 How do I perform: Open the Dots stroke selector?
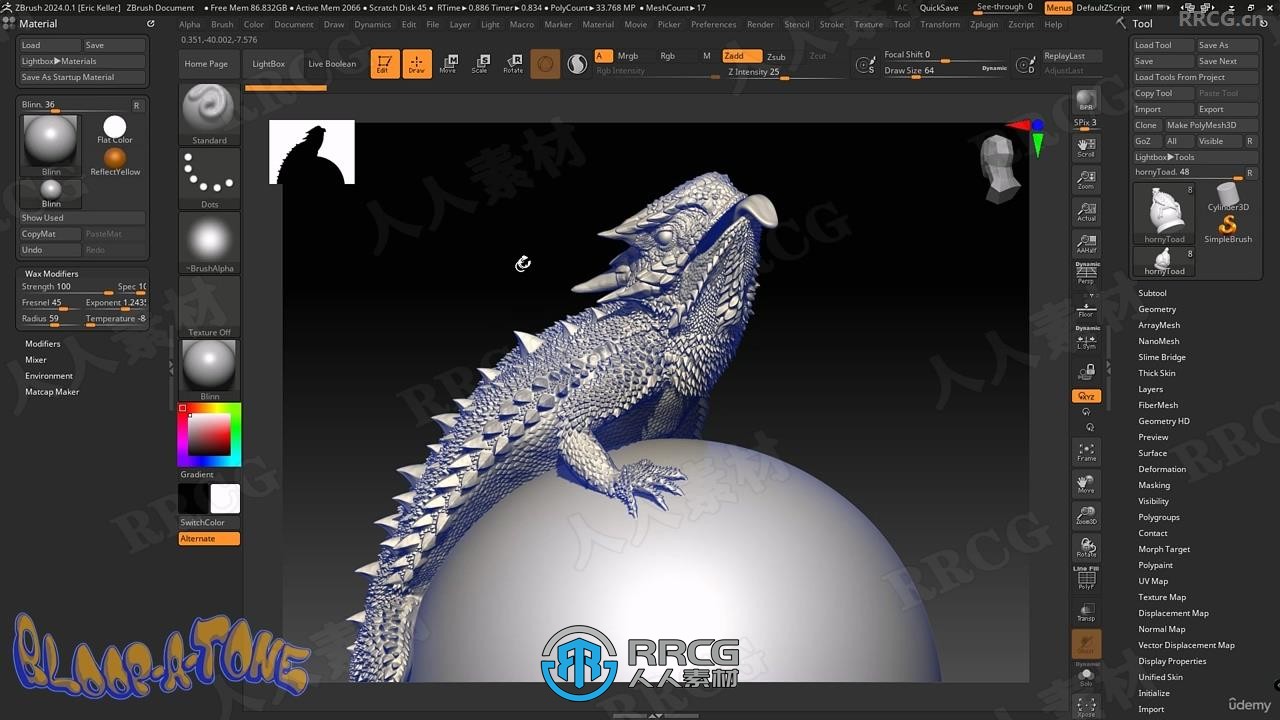(x=209, y=178)
